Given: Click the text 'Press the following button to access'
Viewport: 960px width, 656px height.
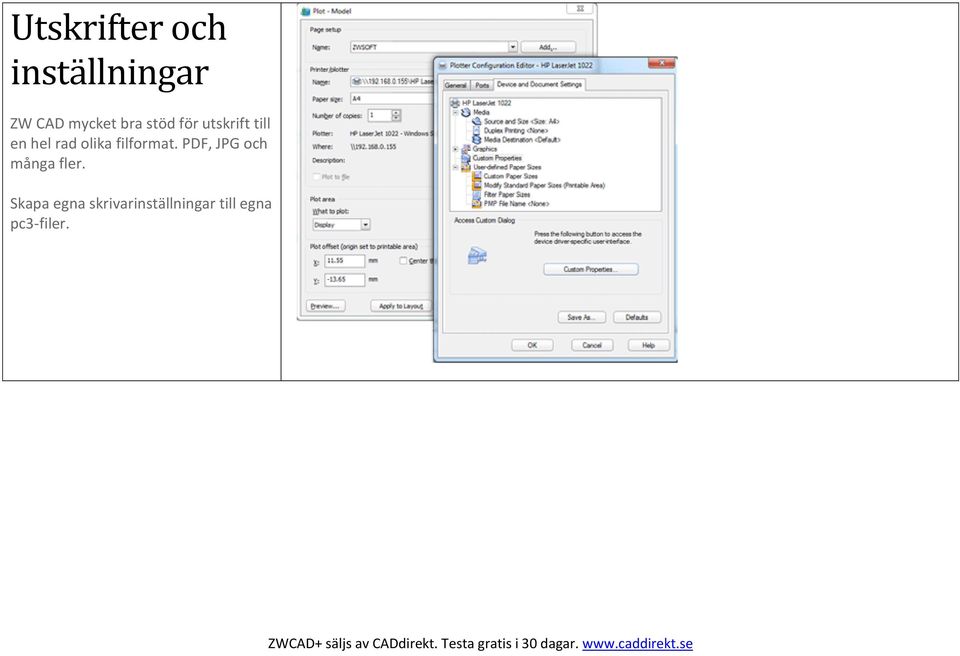Looking at the screenshot, I should (x=588, y=234).
